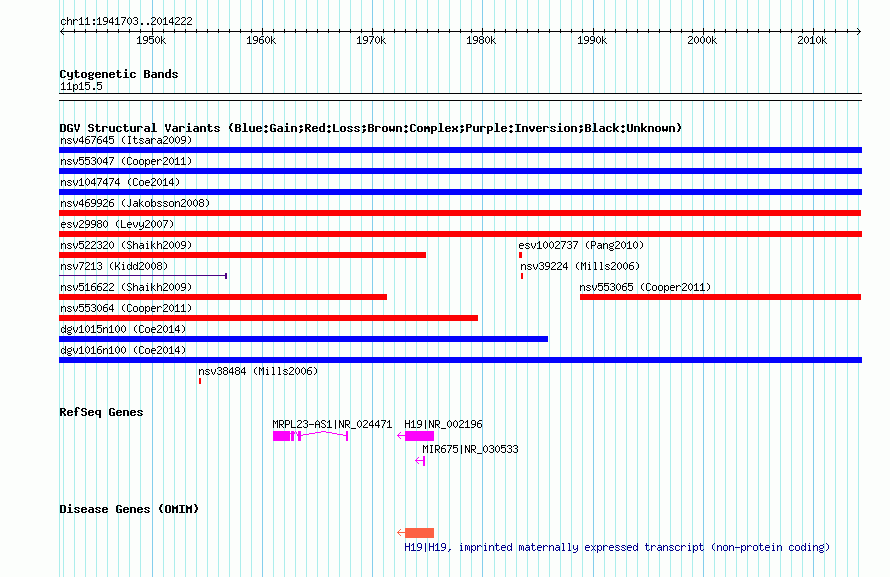
Task: Click the esv29980 (Levy2007) loss bar
Action: (460, 234)
